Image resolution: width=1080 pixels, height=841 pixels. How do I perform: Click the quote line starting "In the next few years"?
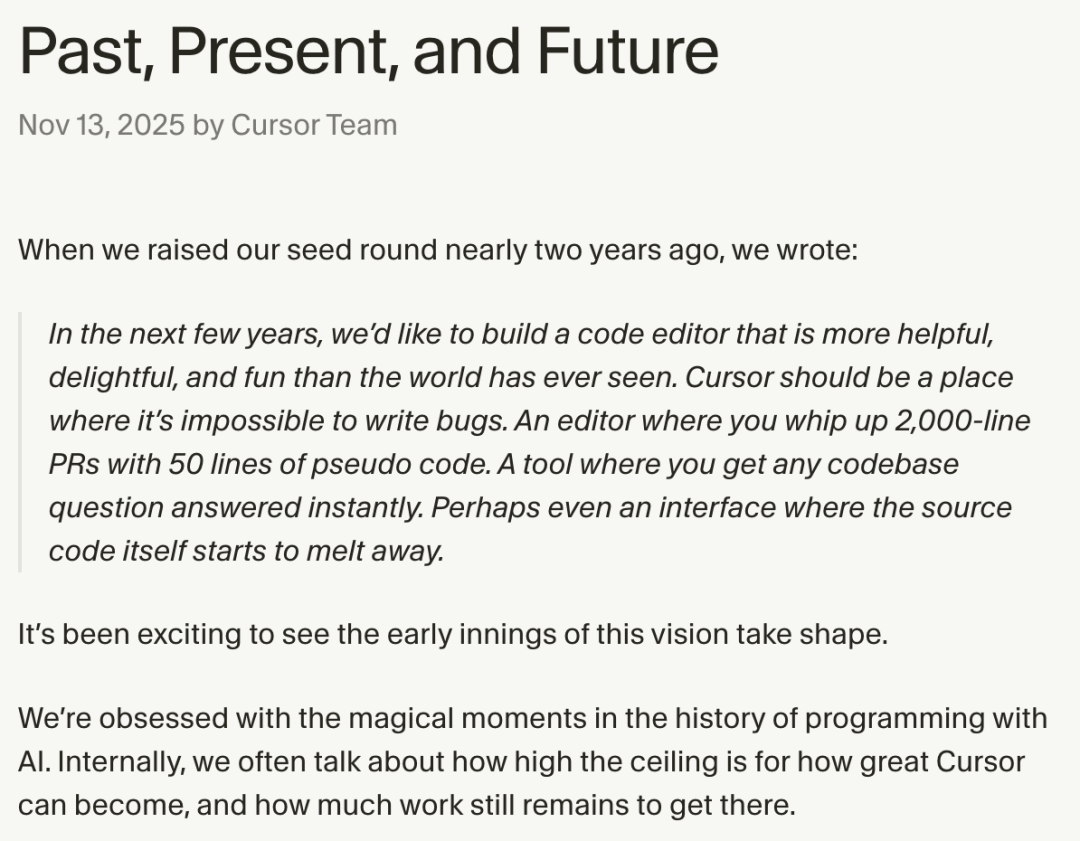(520, 334)
